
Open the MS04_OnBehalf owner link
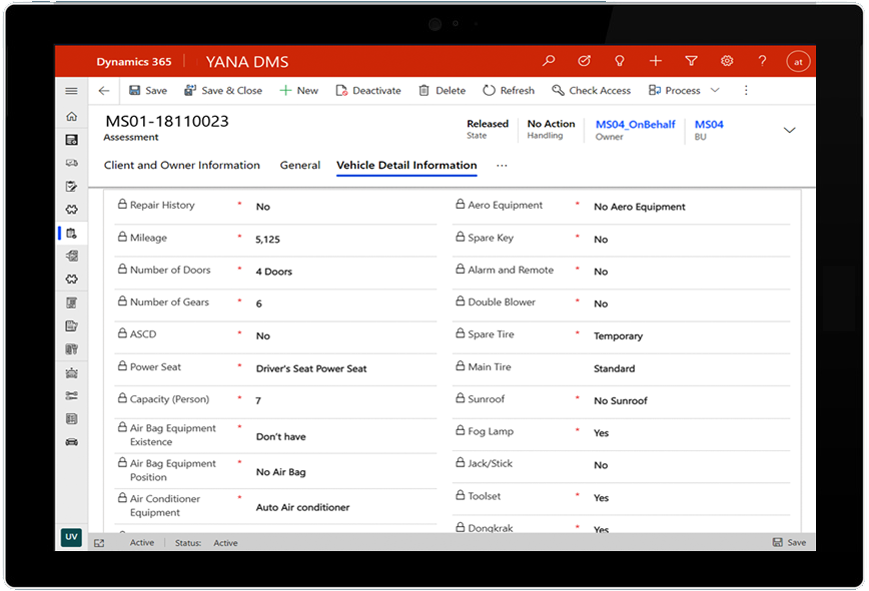[x=635, y=124]
